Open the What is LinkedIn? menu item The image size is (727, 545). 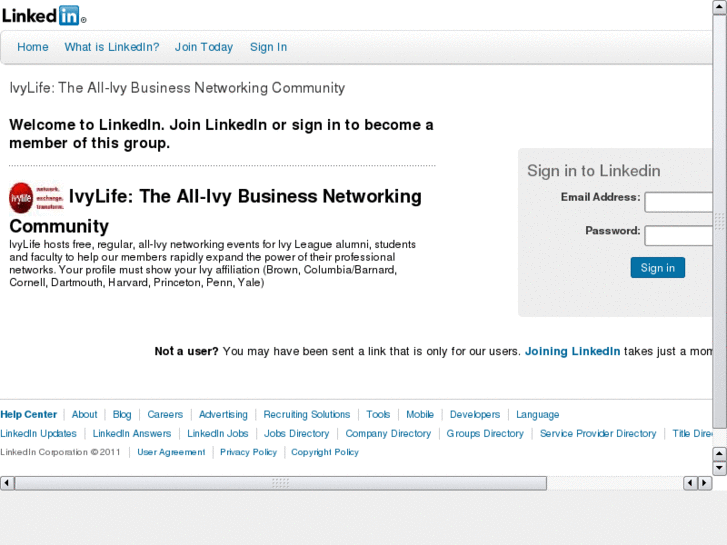coord(112,47)
